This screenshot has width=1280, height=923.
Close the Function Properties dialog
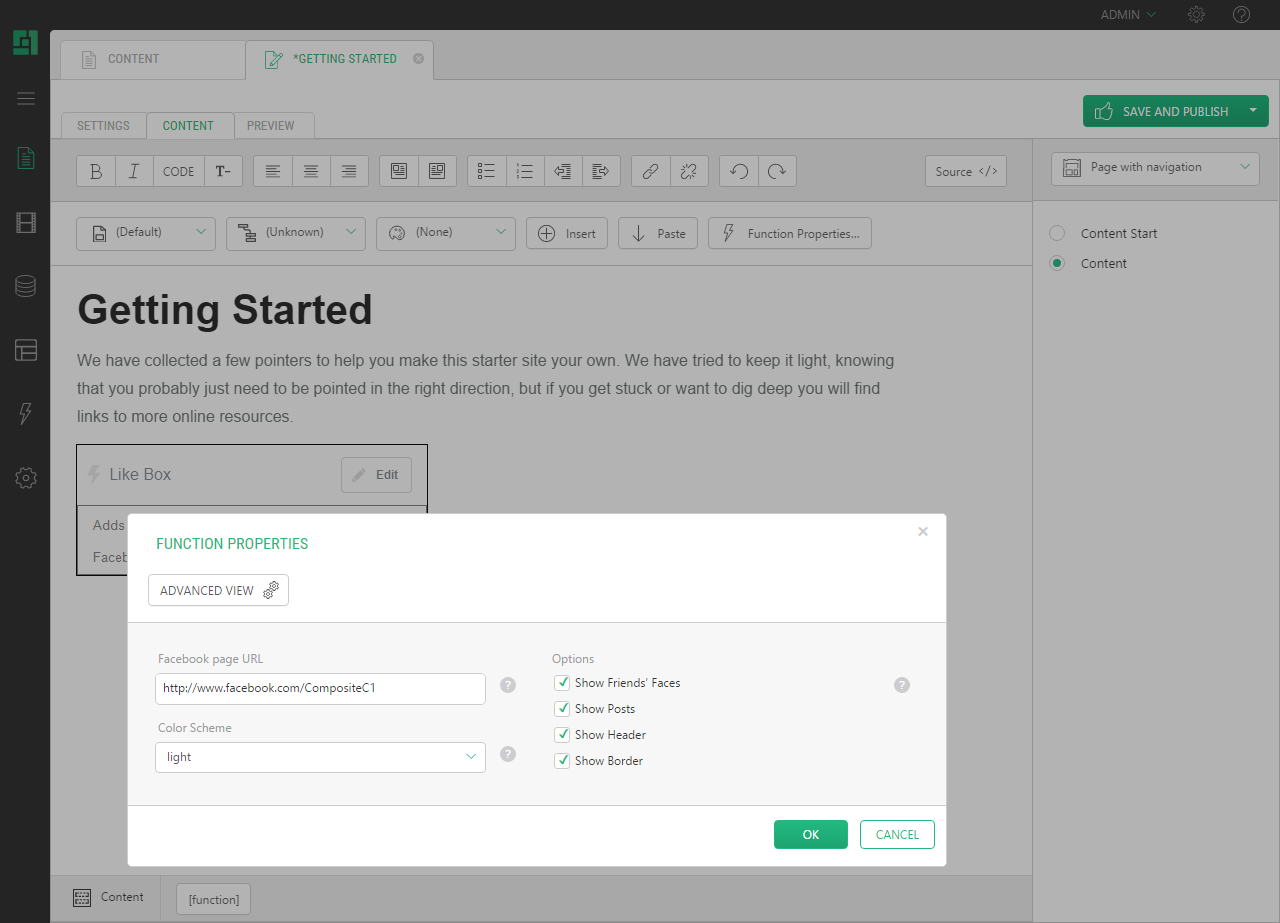(x=923, y=531)
